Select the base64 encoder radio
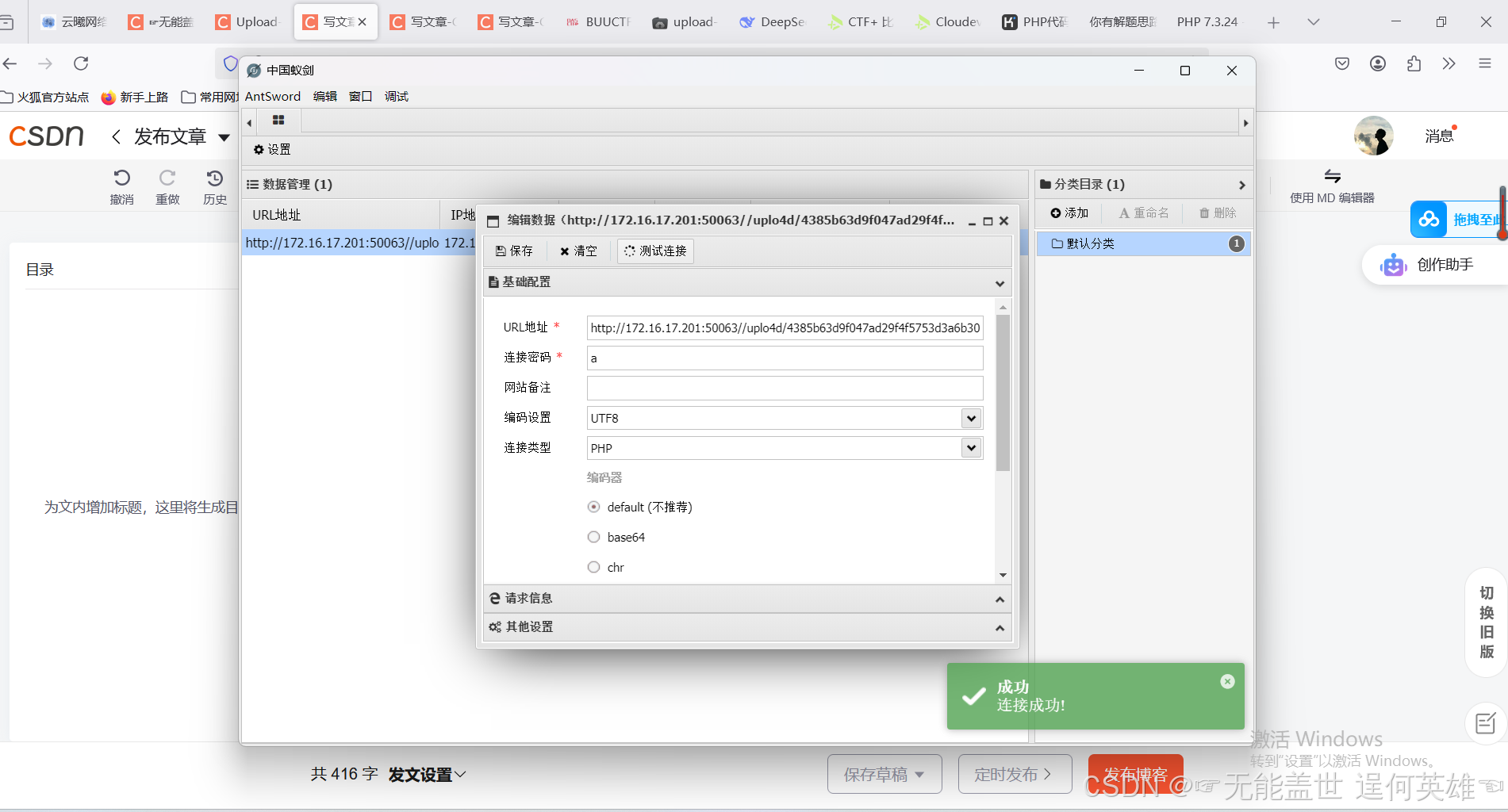 593,537
